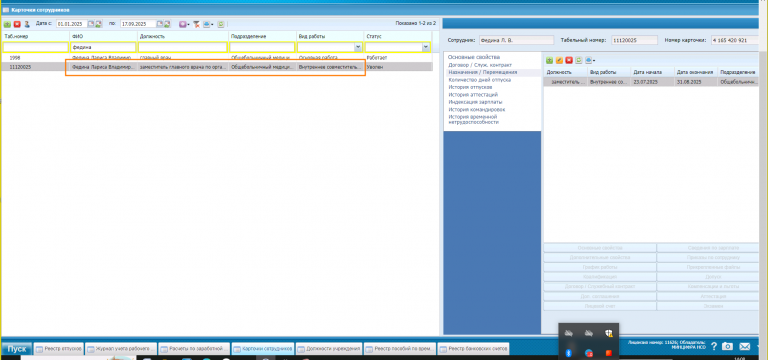Click the 'Лицевой счет' button

(600, 306)
